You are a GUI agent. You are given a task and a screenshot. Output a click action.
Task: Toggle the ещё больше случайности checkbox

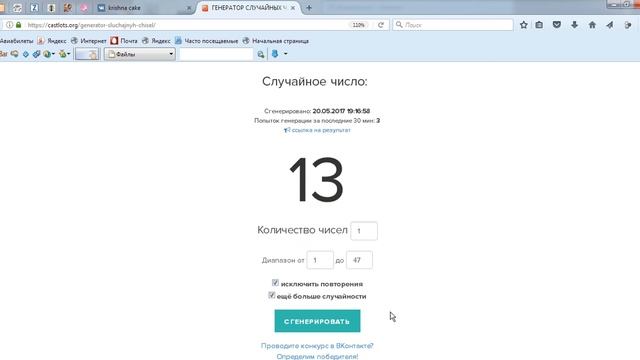coord(271,295)
